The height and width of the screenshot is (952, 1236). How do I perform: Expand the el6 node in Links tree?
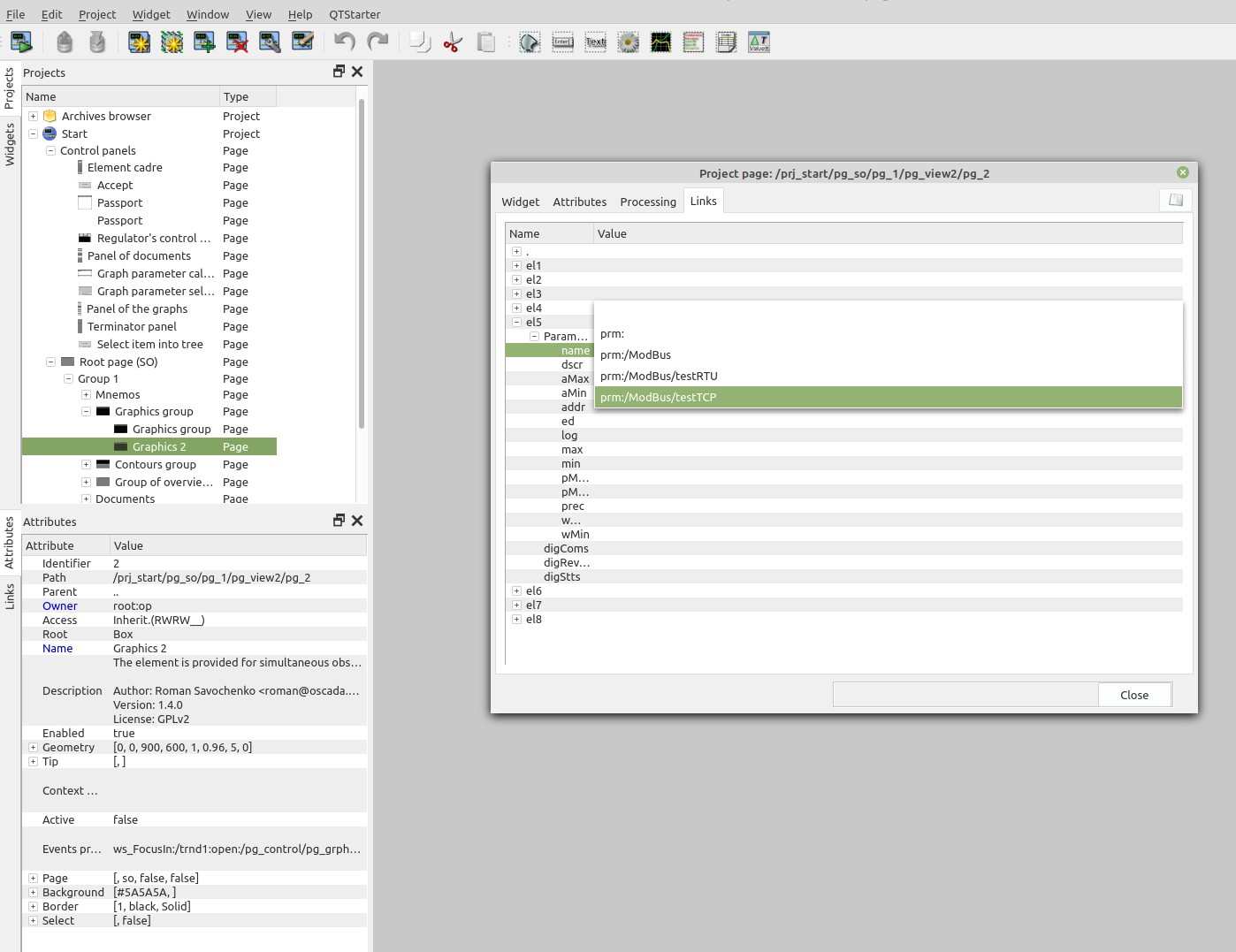[x=516, y=590]
